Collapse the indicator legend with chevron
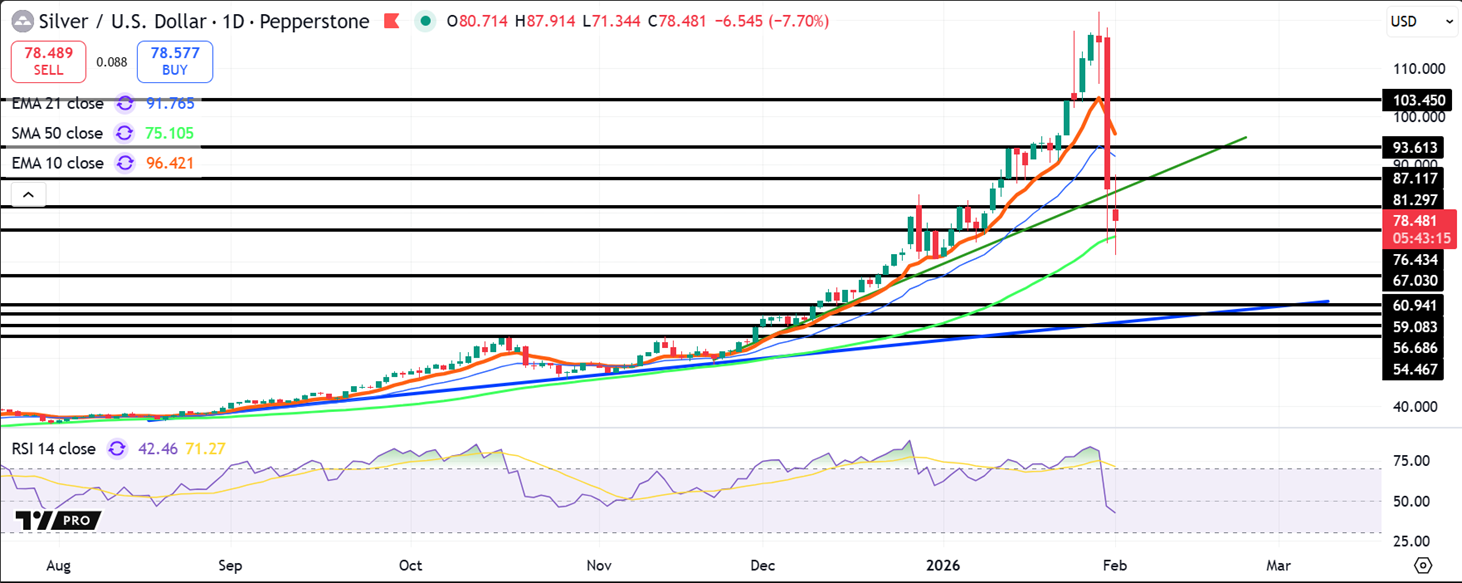The width and height of the screenshot is (1462, 583). pos(28,195)
